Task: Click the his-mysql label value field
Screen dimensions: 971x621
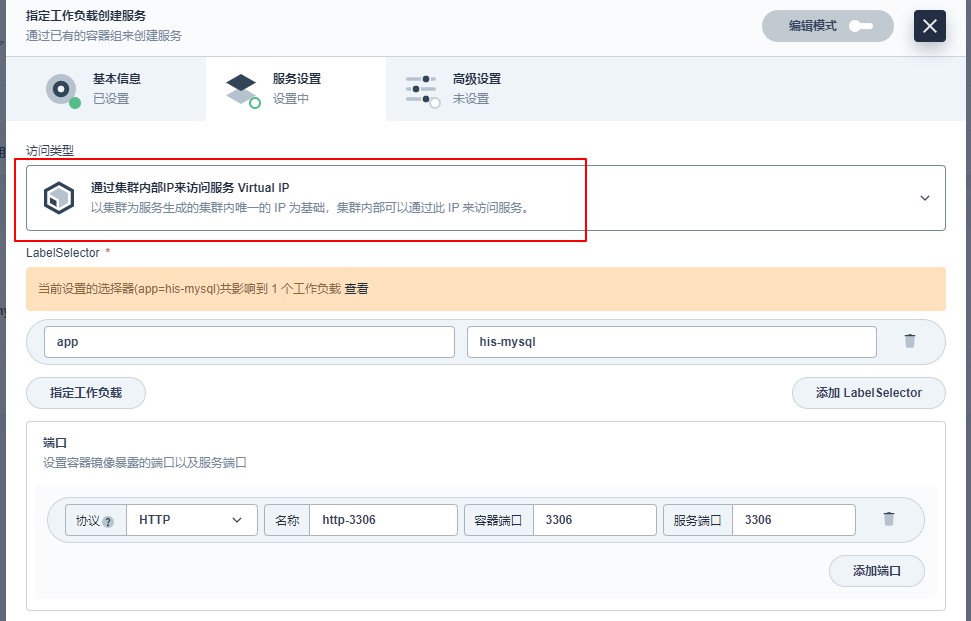Action: point(671,342)
